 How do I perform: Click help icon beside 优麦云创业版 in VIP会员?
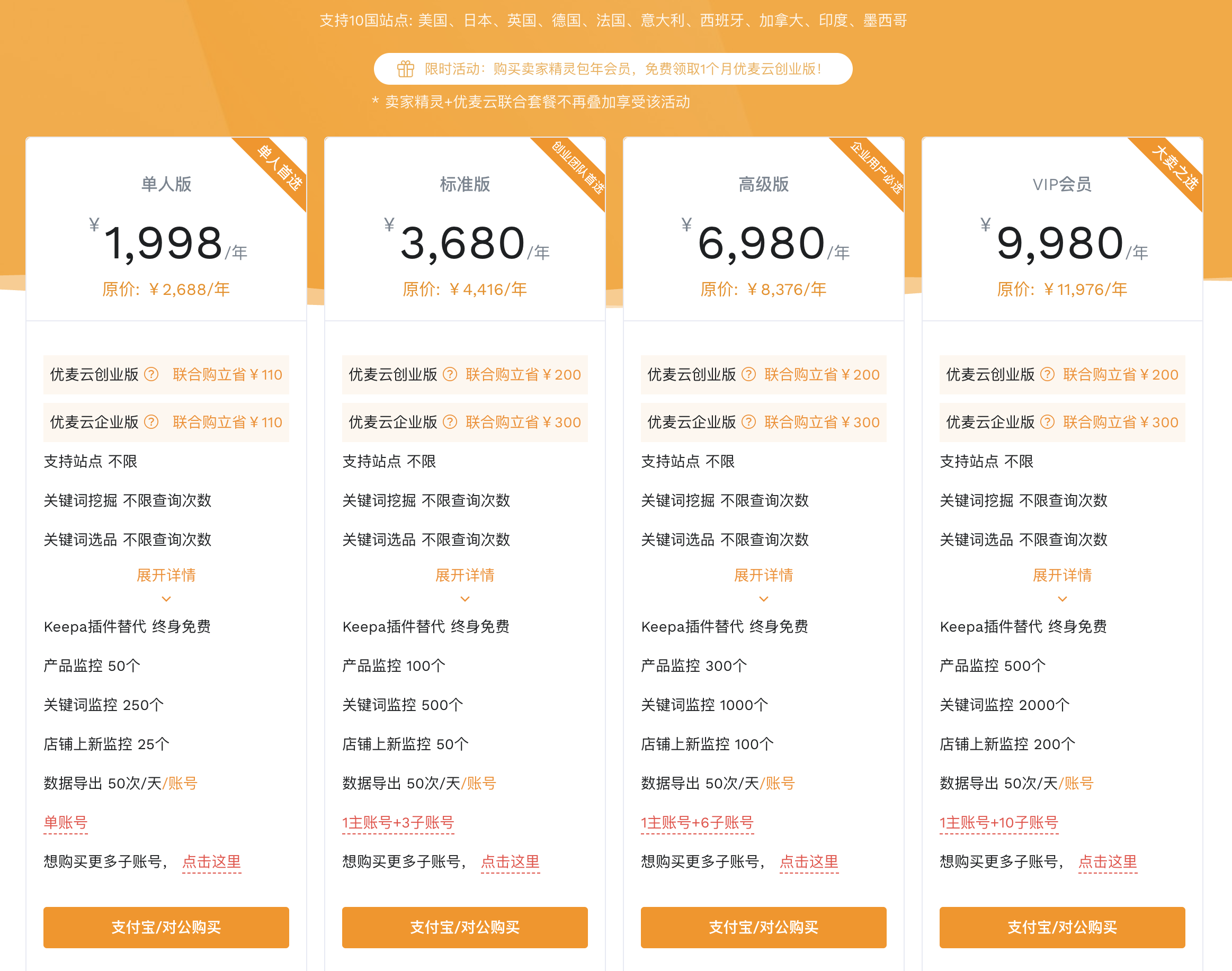(1047, 374)
